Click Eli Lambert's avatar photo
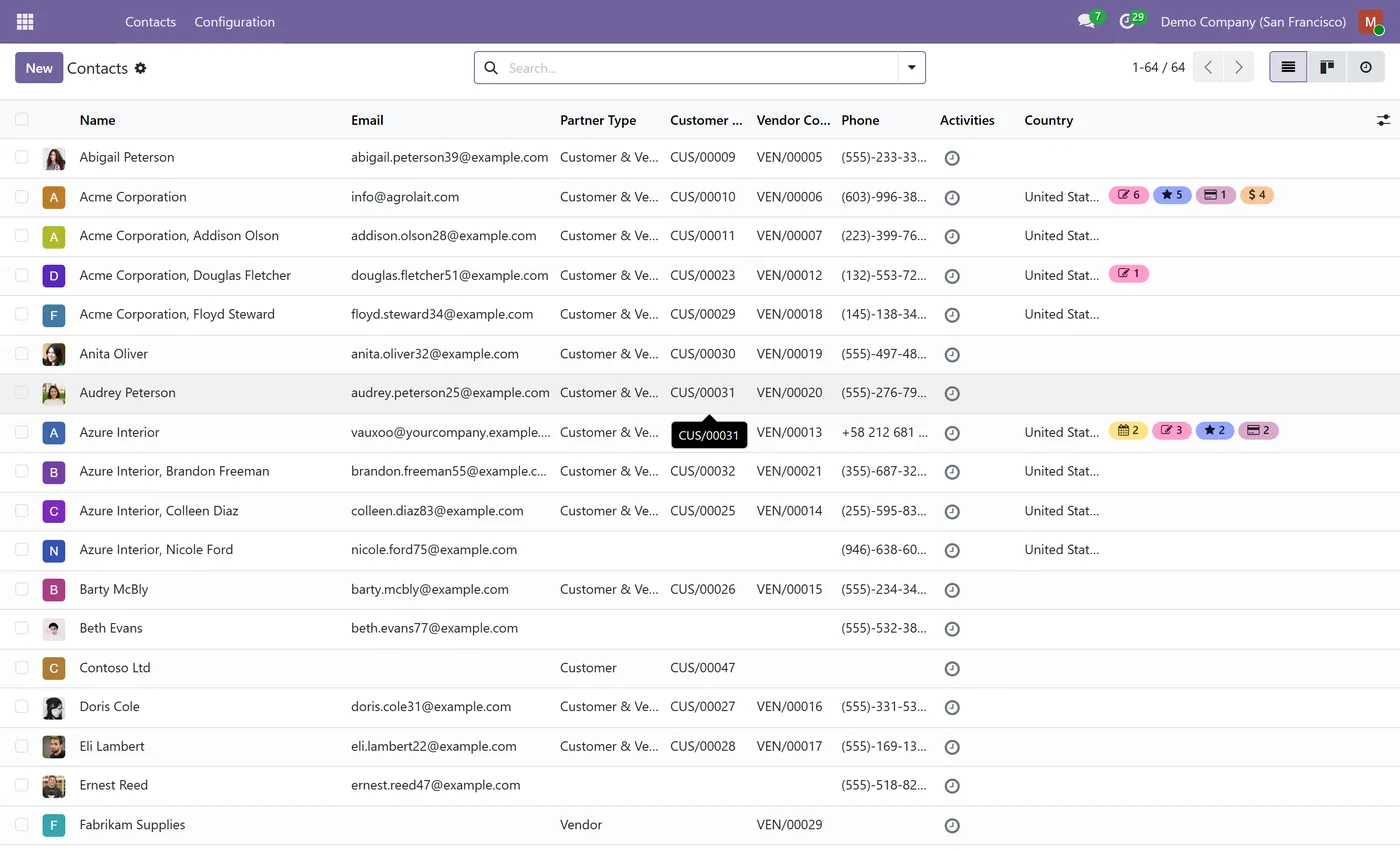Screen dimensions: 1400x851 tap(54, 746)
